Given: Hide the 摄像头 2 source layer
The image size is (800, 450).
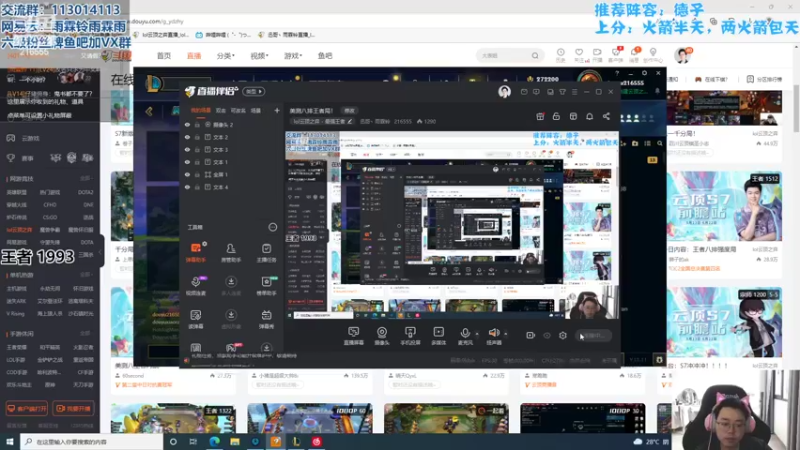Looking at the screenshot, I should [187, 125].
